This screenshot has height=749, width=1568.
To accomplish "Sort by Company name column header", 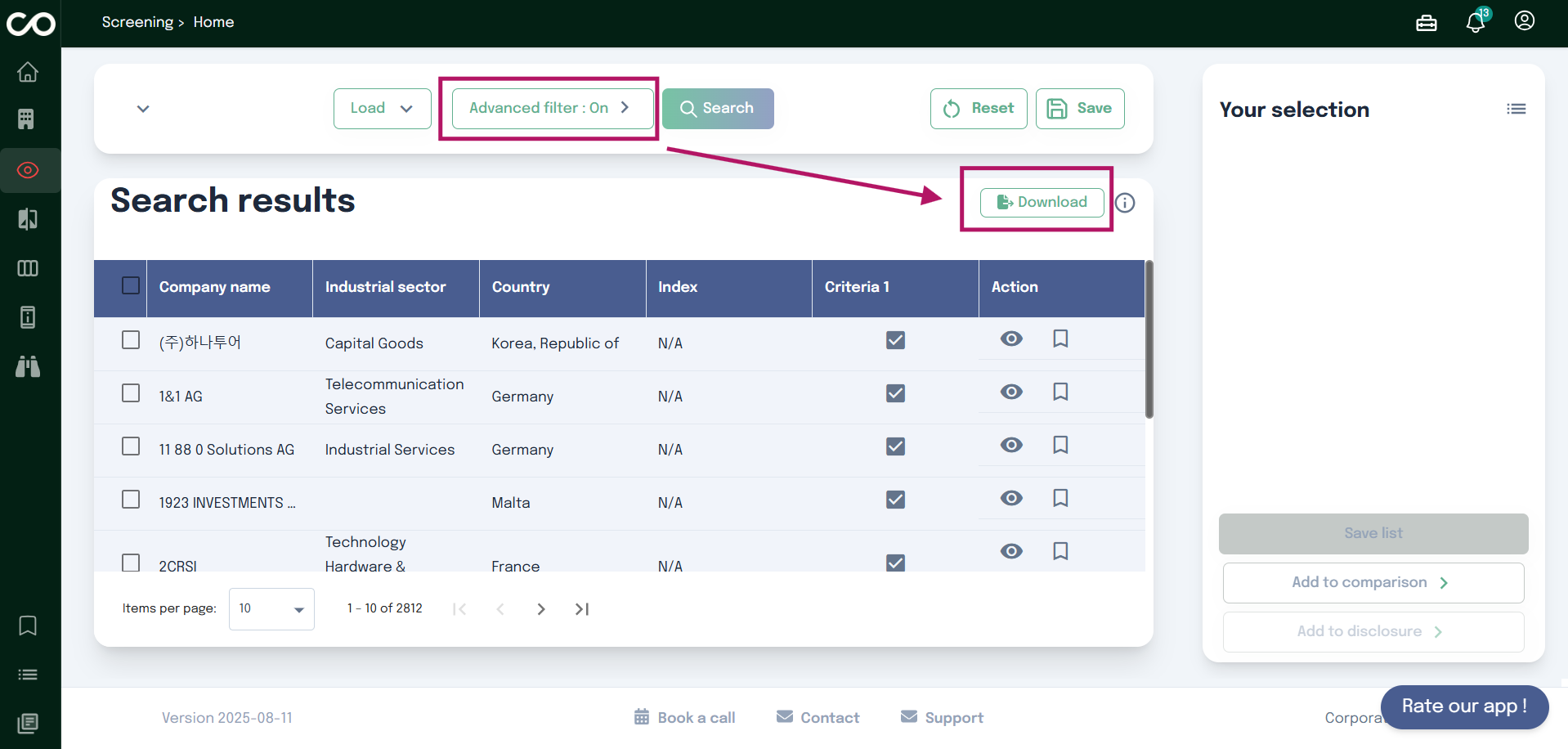I will pos(214,287).
